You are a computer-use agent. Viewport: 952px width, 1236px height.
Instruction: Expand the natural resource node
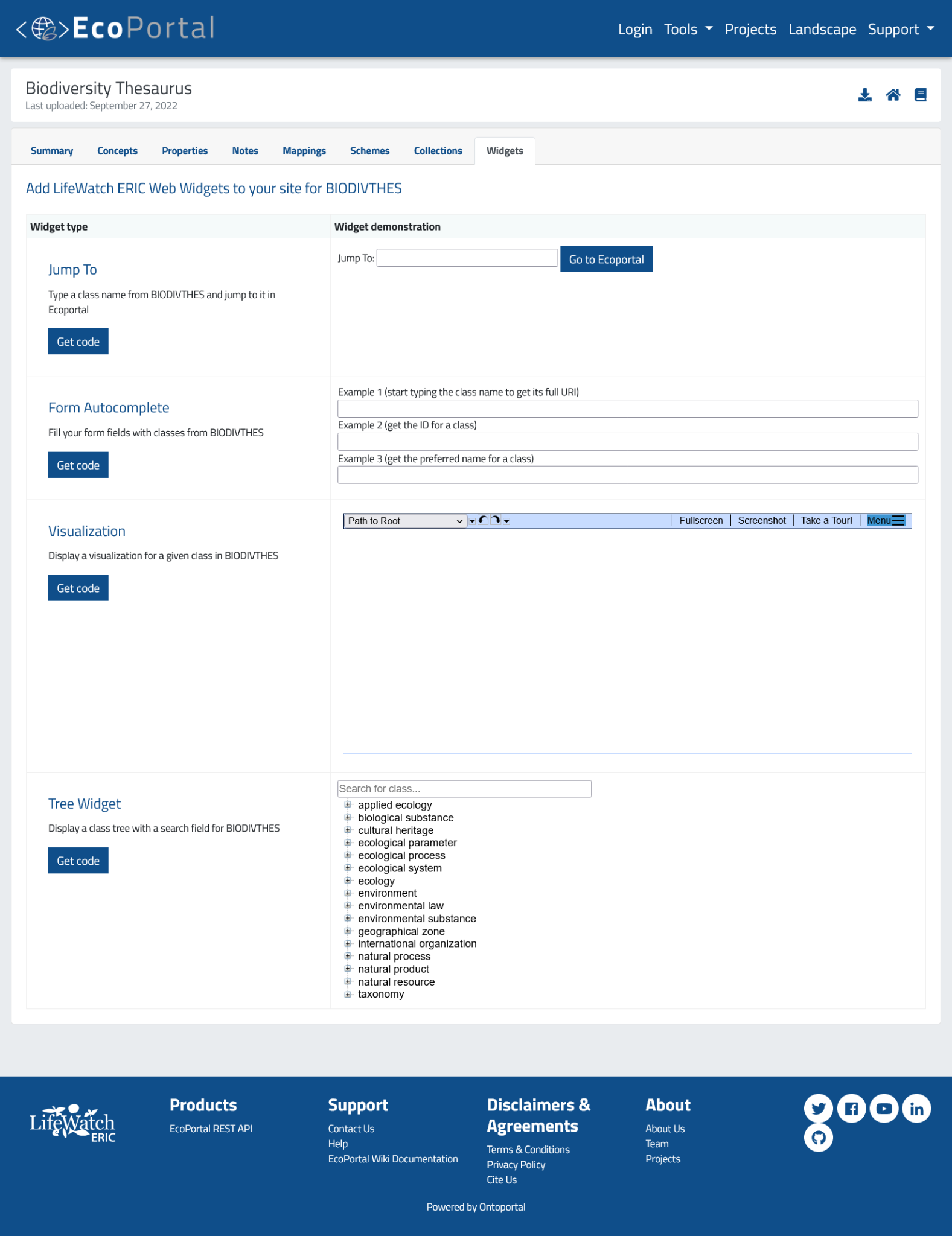click(348, 981)
